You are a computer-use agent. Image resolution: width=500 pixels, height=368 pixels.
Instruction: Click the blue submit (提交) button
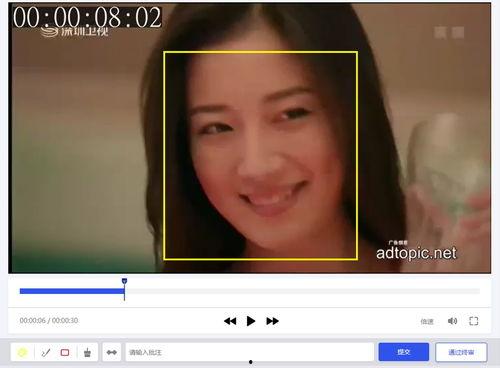[404, 352]
